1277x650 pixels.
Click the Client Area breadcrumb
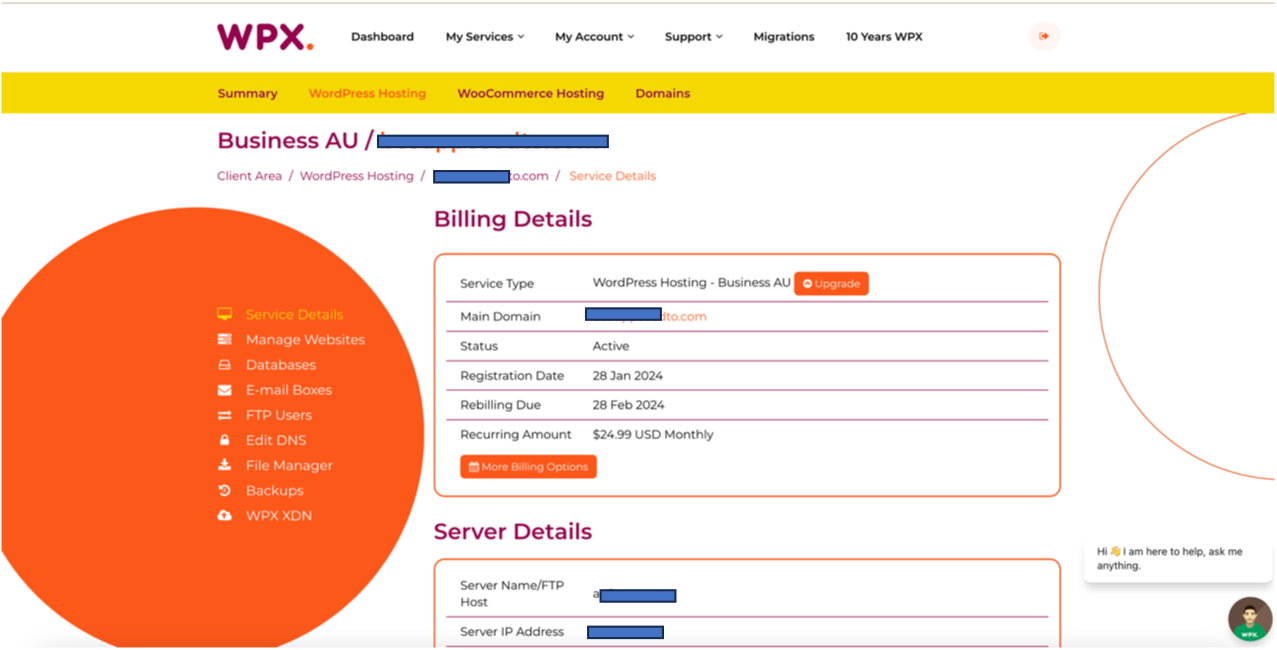250,176
